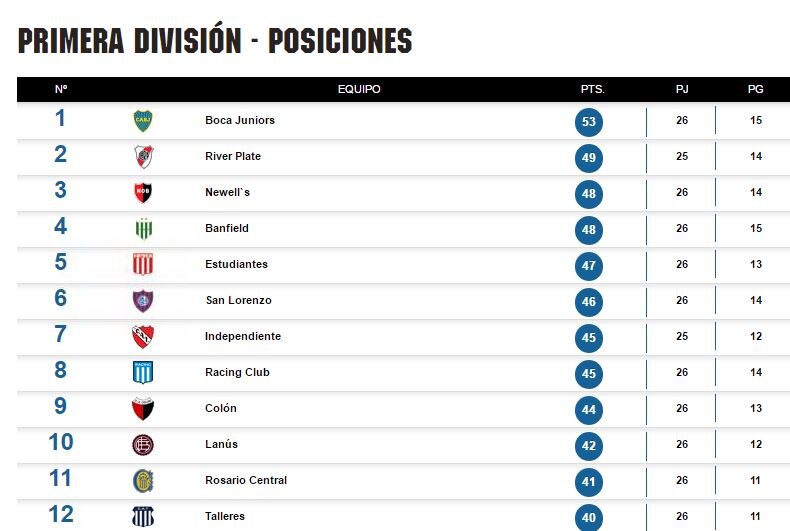Click Boca Juniors' 53 points badge
790x531 pixels.
(589, 122)
